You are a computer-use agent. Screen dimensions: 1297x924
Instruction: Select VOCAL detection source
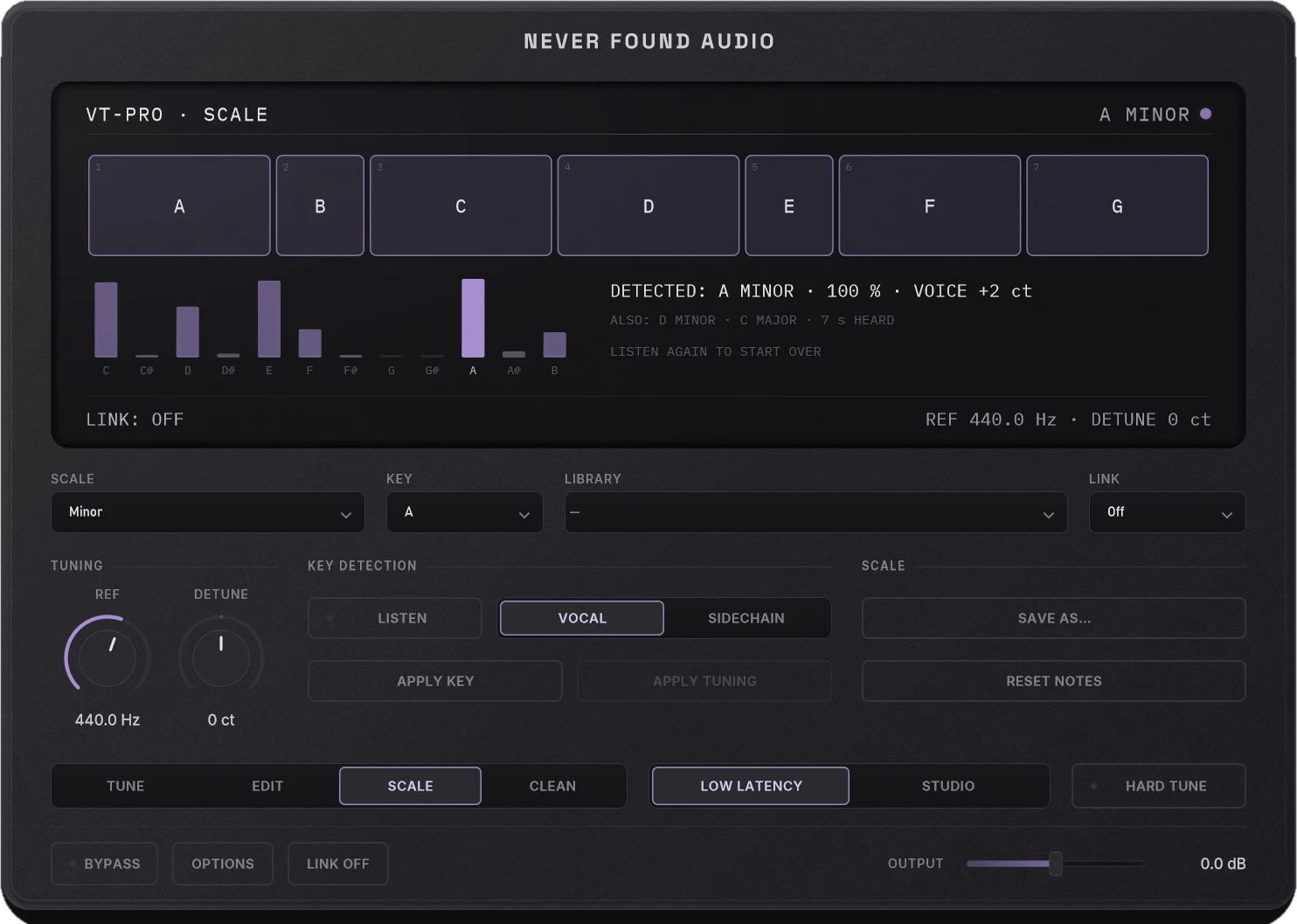click(582, 618)
